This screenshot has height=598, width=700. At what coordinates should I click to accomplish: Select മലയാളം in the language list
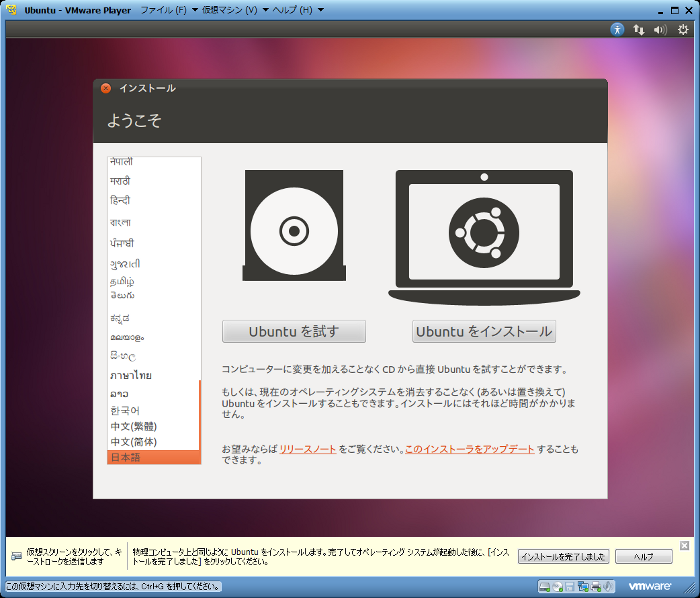(x=154, y=337)
